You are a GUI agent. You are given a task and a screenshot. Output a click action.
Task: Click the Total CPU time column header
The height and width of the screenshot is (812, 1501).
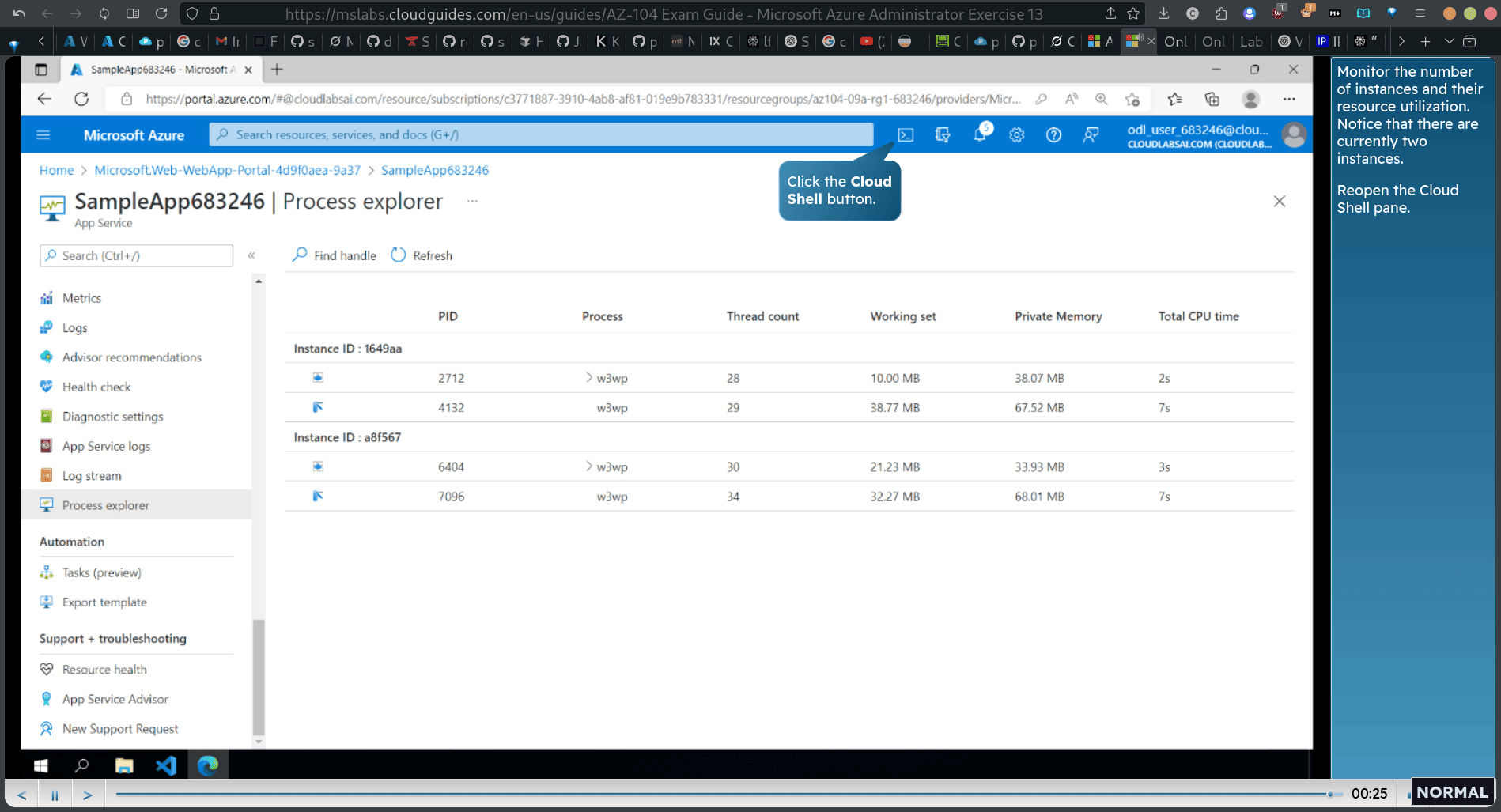(x=1198, y=316)
